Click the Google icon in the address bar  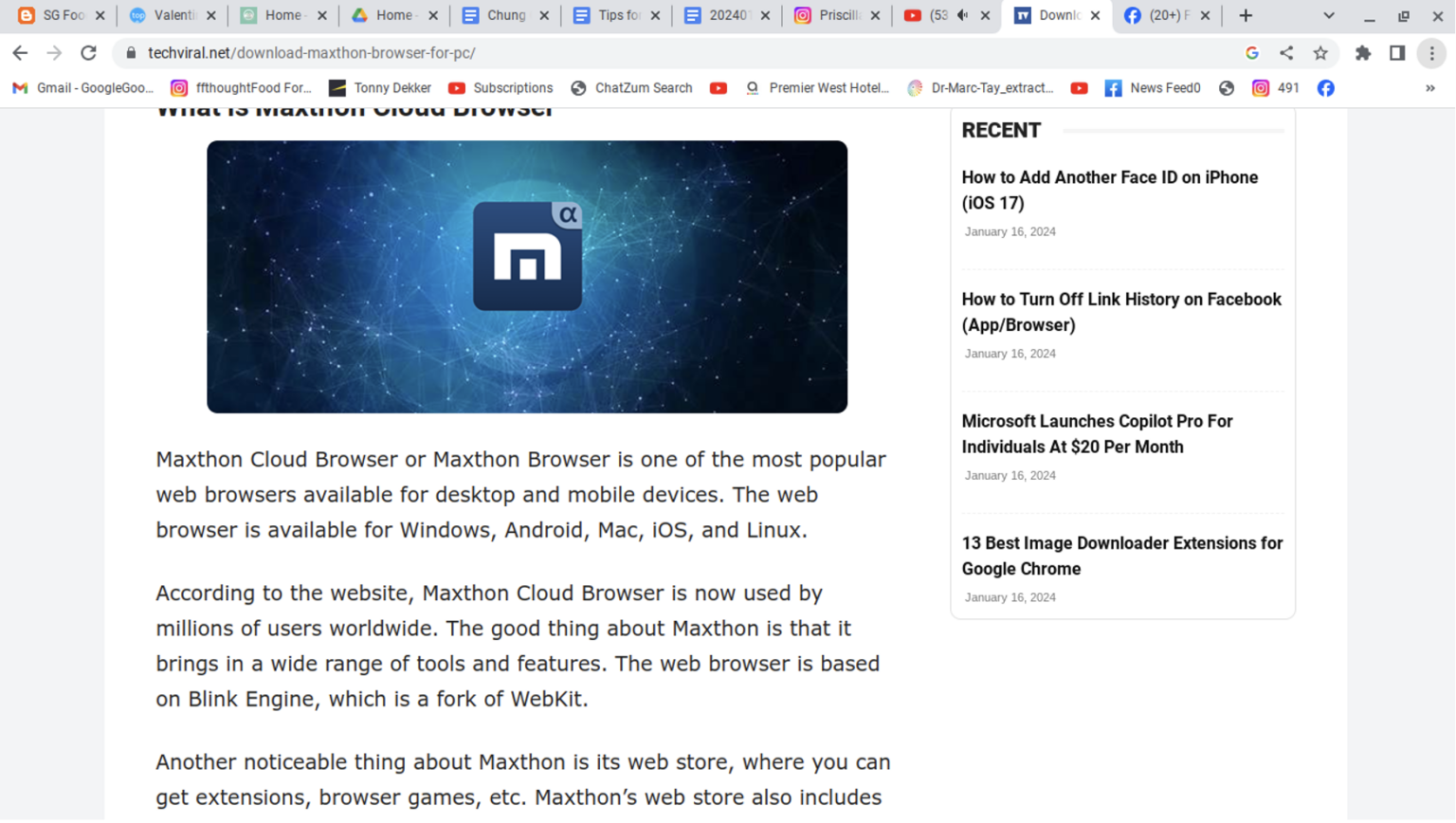(1251, 53)
